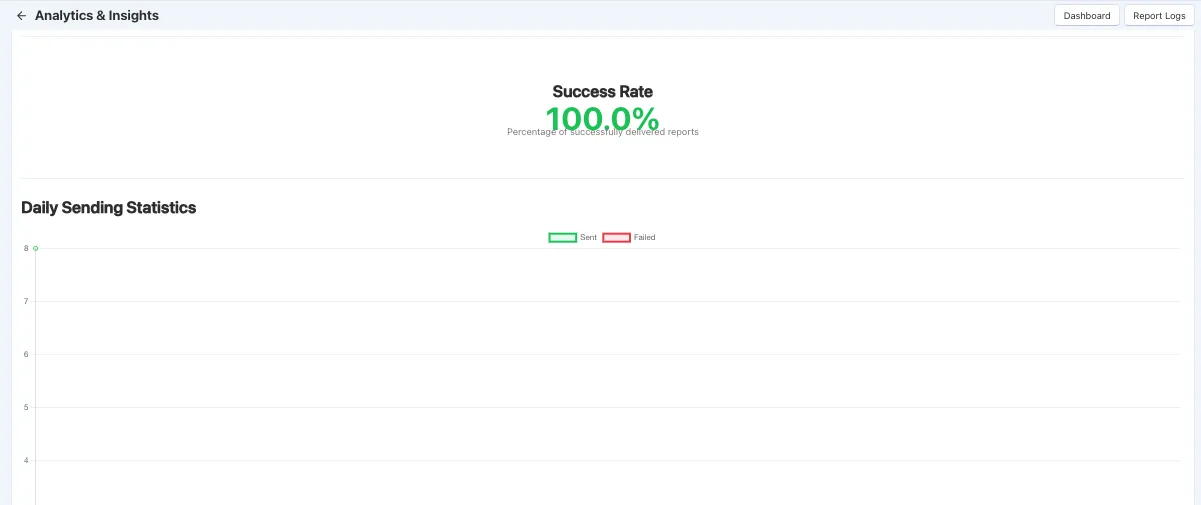
Task: Click the Sent legend label
Action: (588, 237)
